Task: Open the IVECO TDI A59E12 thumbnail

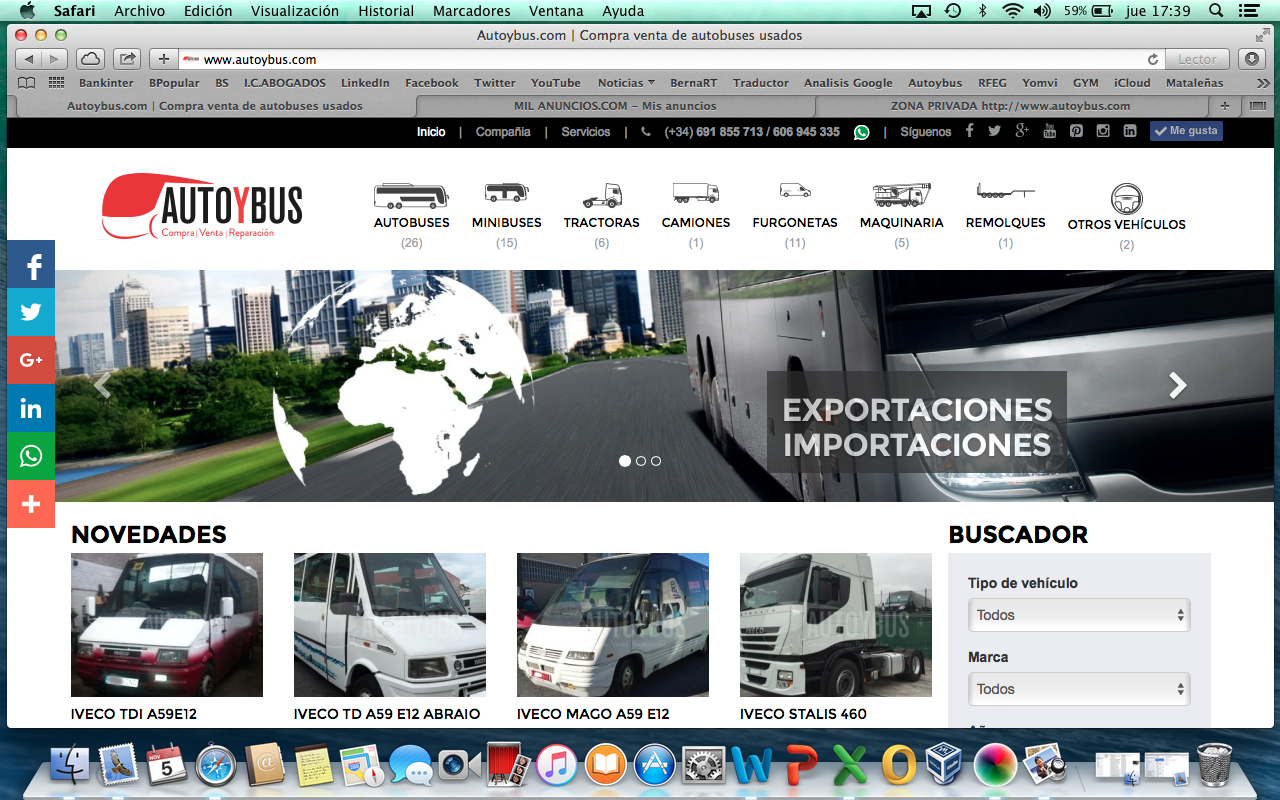Action: point(167,625)
